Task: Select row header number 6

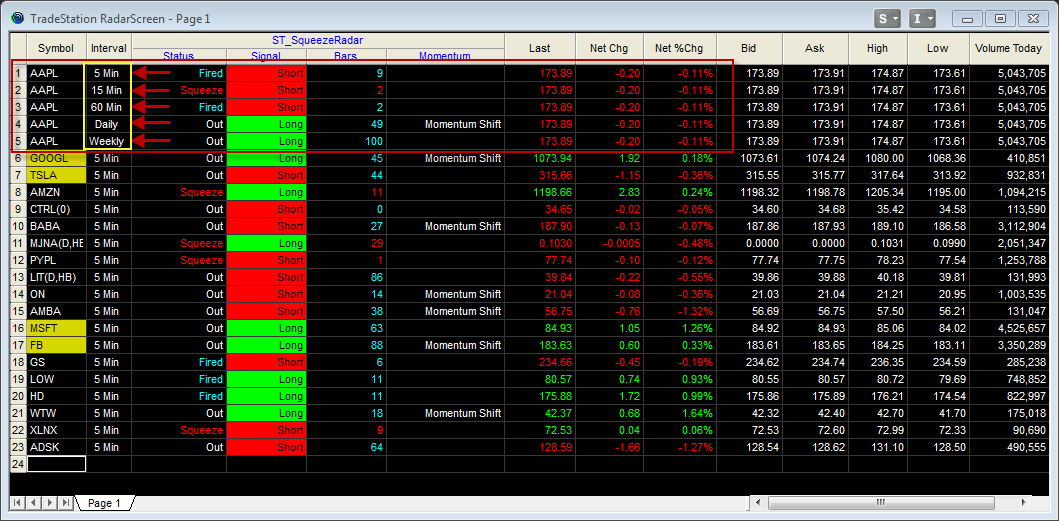Action: (18, 158)
